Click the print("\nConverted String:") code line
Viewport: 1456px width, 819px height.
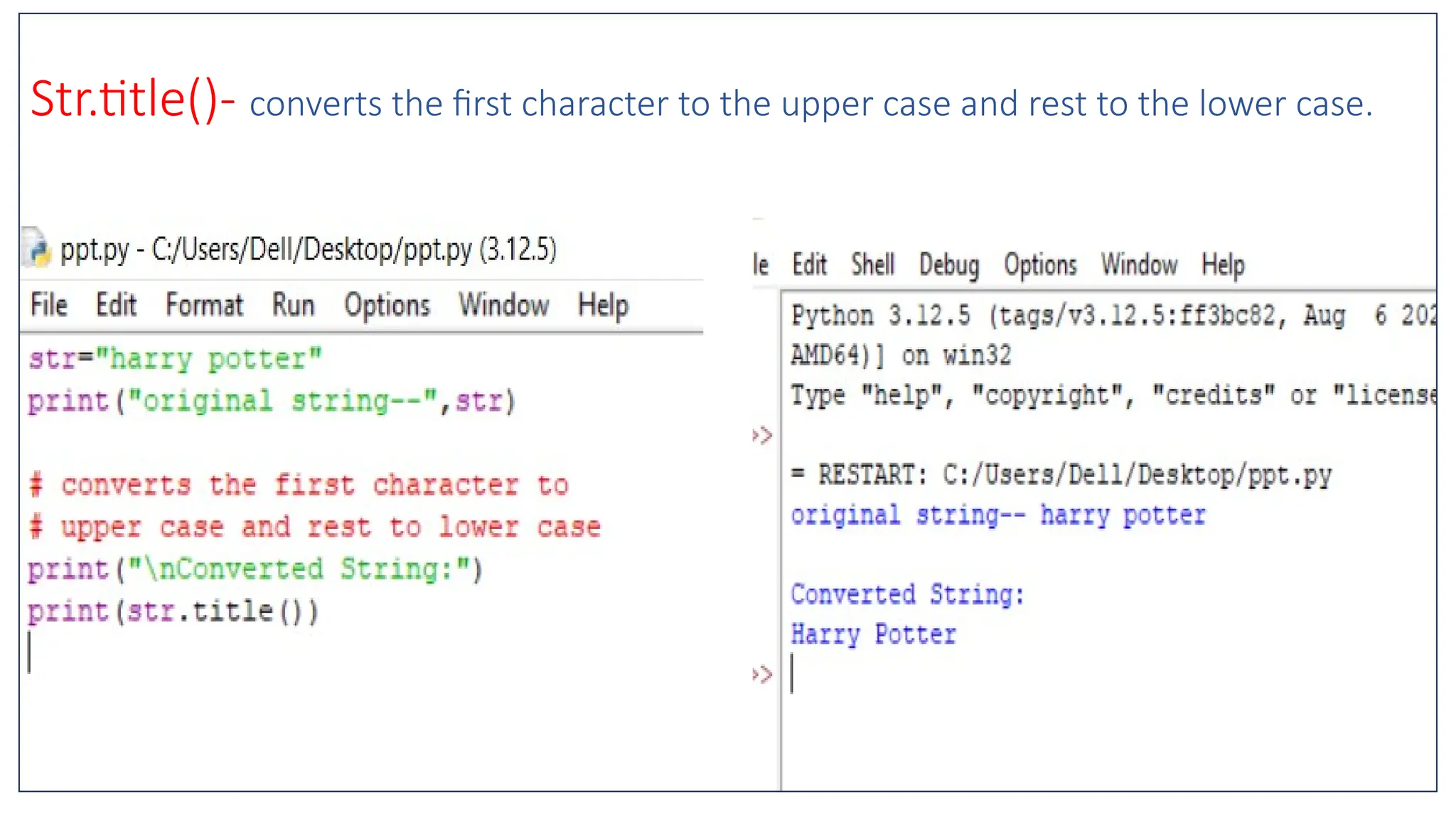(x=255, y=569)
